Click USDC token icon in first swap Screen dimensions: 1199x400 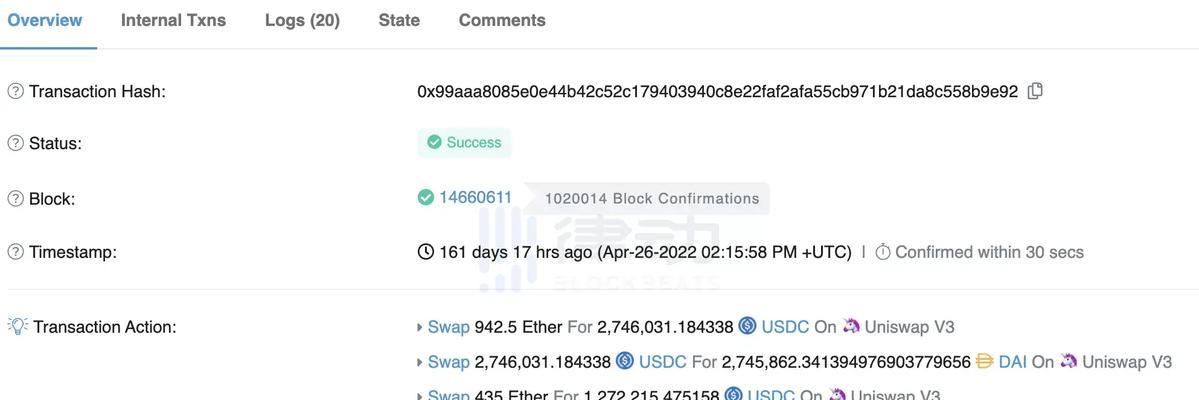click(x=748, y=327)
